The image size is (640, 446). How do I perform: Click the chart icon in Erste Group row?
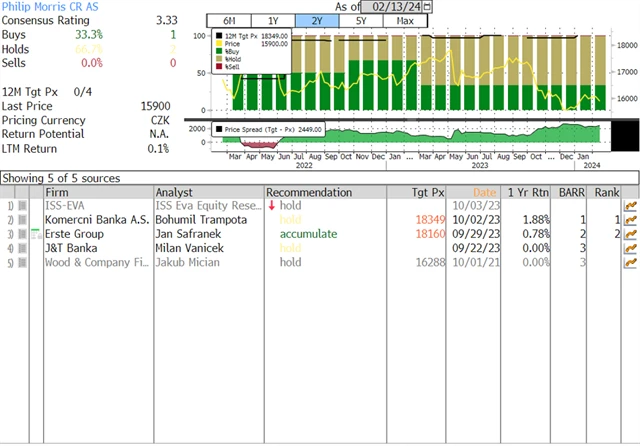(630, 234)
